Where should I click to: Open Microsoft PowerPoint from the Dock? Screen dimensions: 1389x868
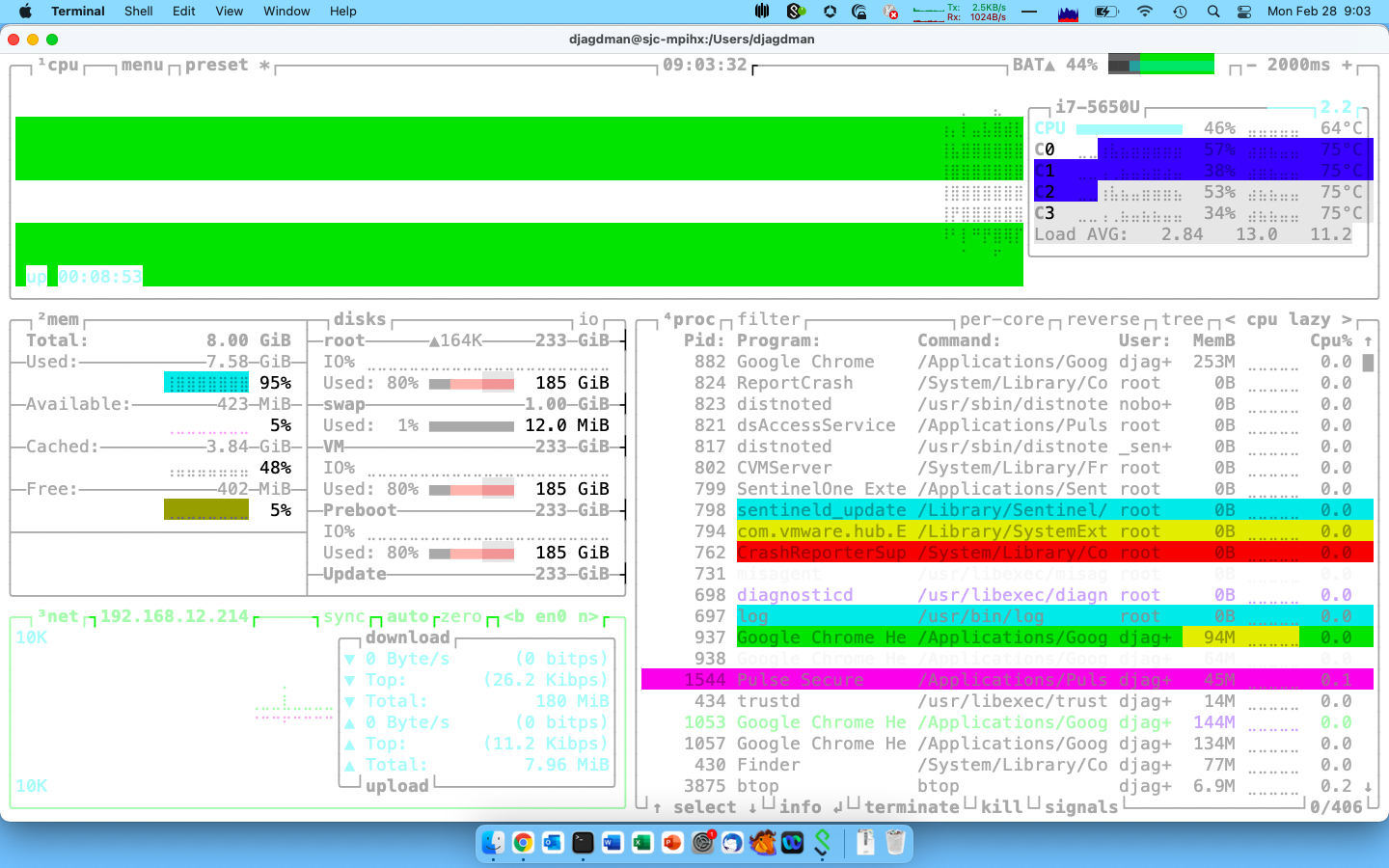pos(671,843)
